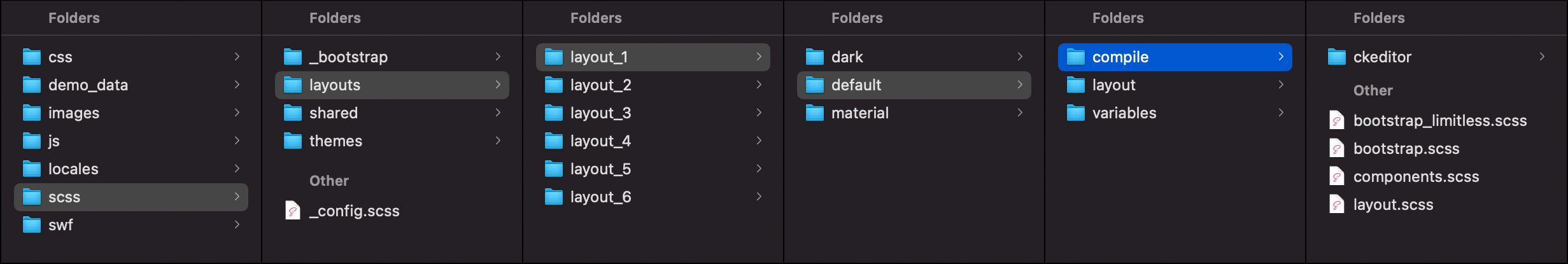Click the ckeditor folder icon
This screenshot has height=264, width=1568.
coord(1337,57)
